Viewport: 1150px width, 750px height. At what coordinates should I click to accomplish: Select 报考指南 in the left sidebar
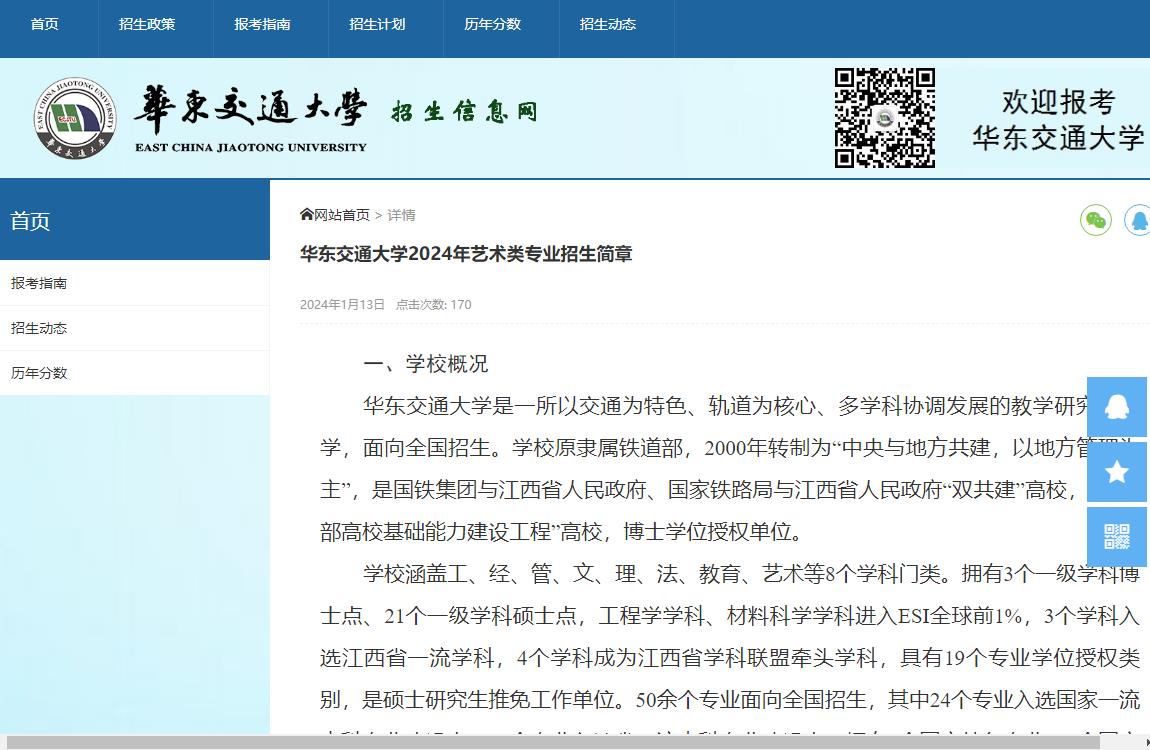(x=135, y=283)
